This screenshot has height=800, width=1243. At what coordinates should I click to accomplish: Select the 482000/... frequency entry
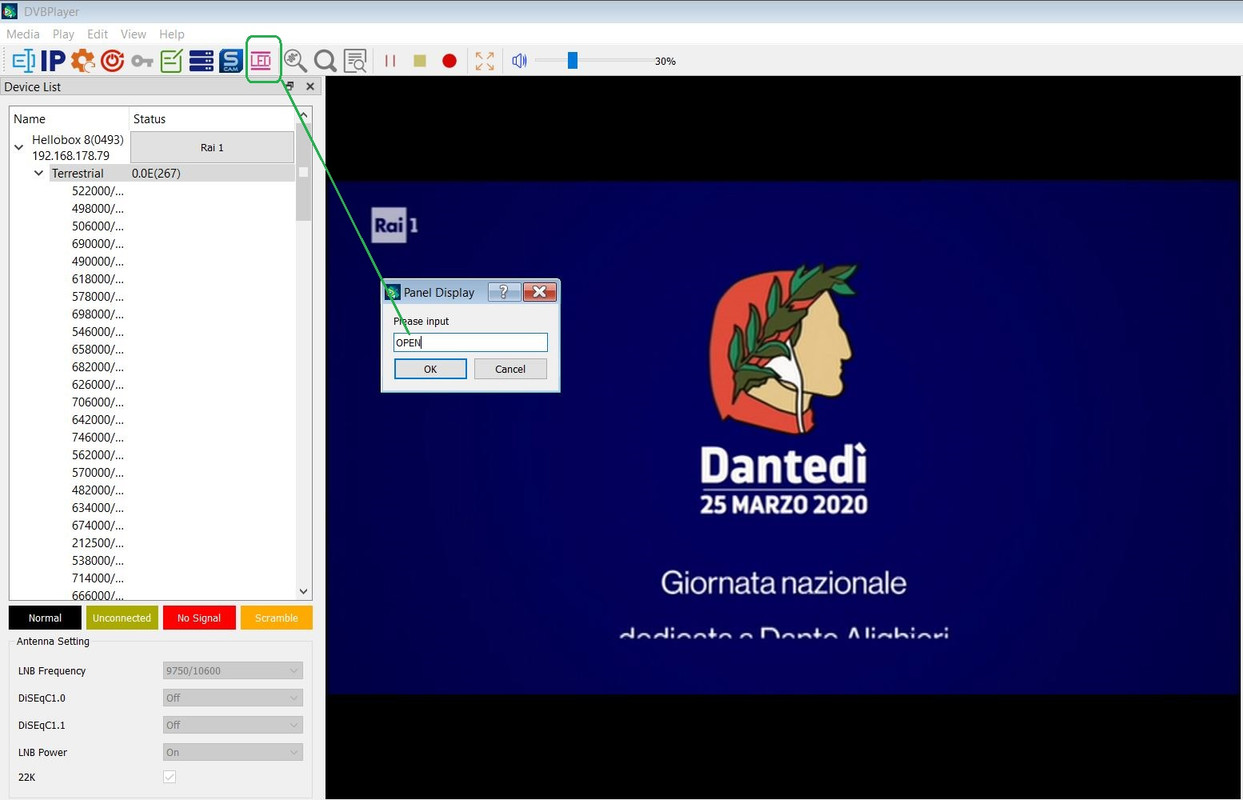tap(98, 490)
